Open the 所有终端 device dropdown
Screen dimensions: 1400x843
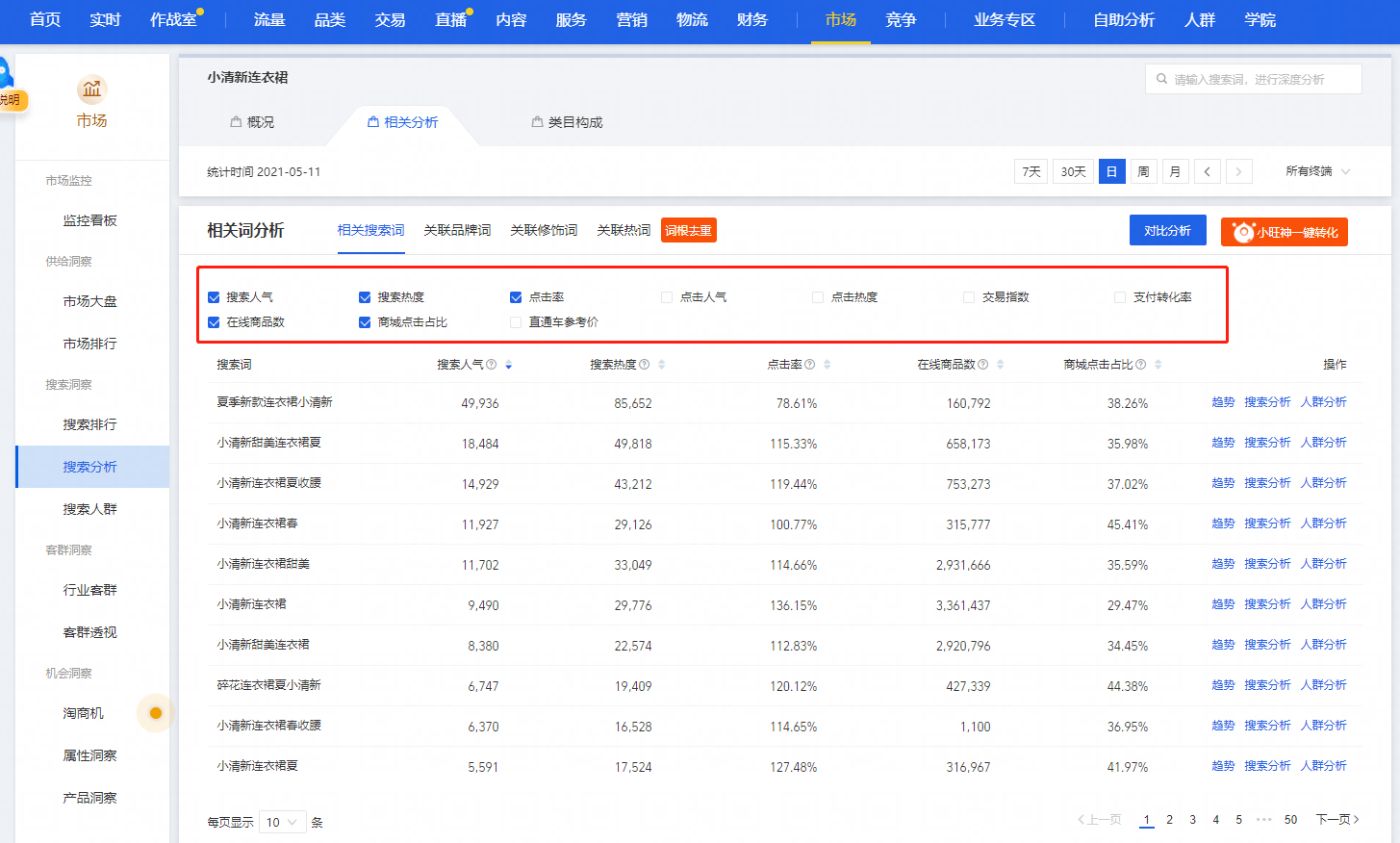point(1317,171)
